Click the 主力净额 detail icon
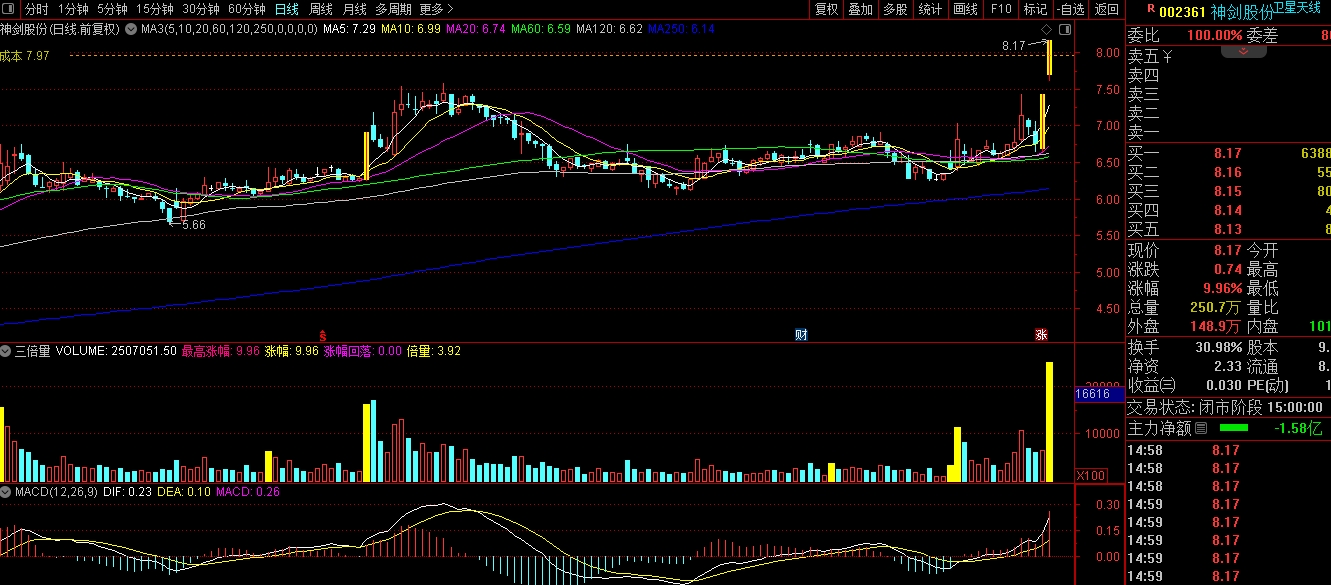Screen dimensions: 1331x585 click(1202, 428)
